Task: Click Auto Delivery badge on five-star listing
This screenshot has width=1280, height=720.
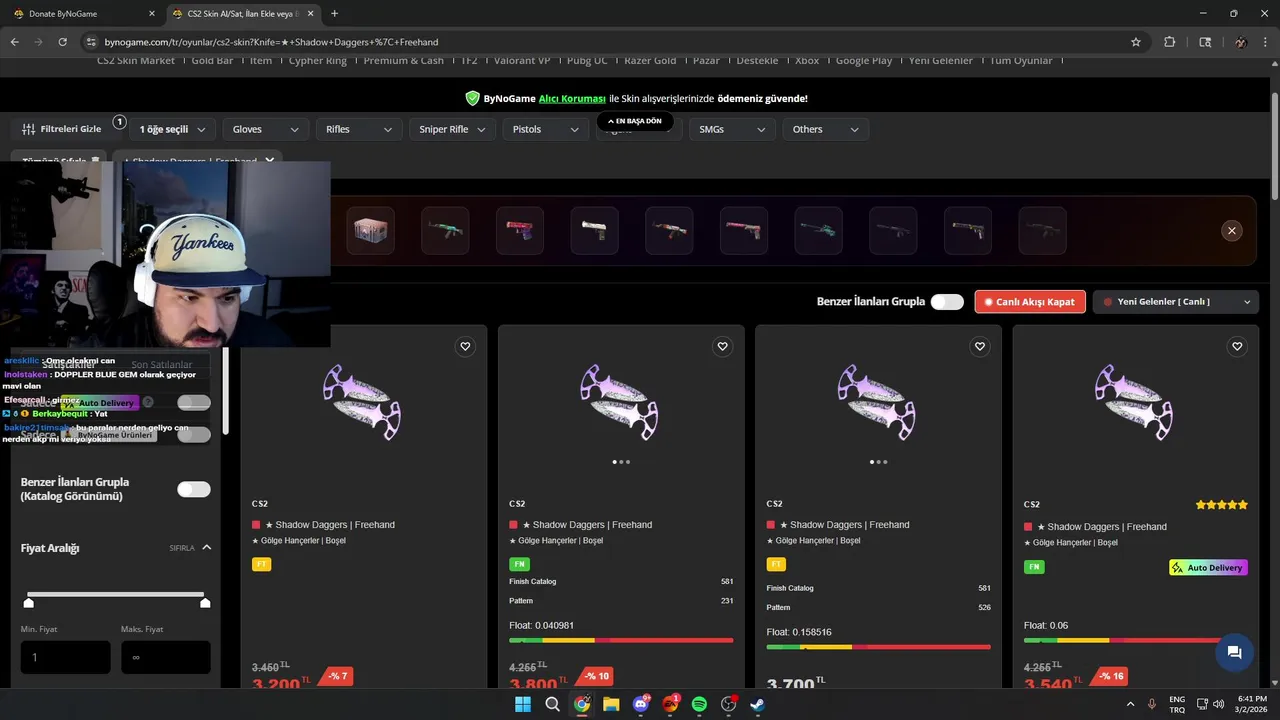Action: pyautogui.click(x=1208, y=568)
